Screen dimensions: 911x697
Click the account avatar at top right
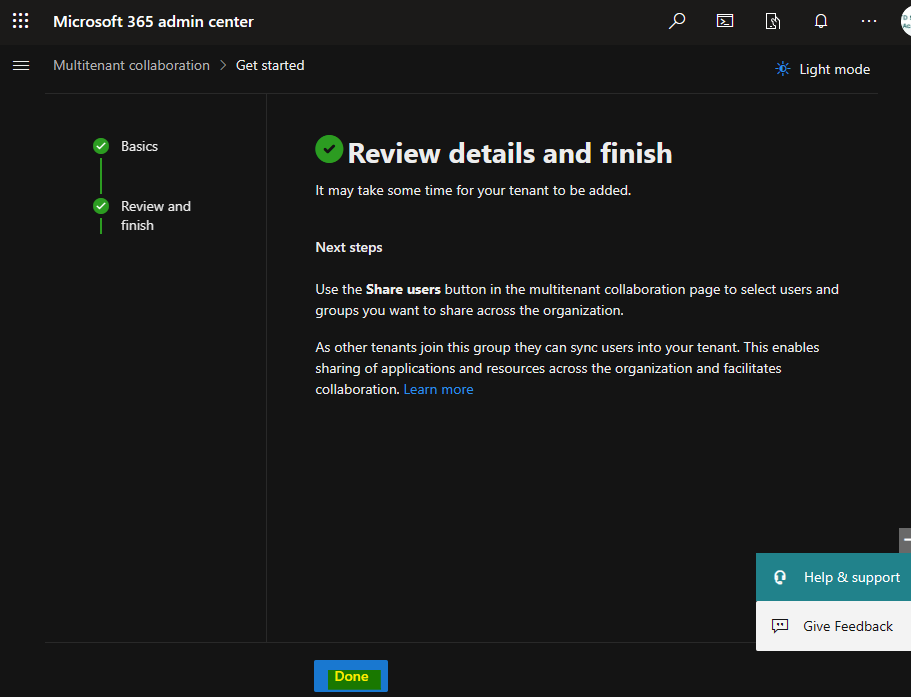click(x=906, y=21)
